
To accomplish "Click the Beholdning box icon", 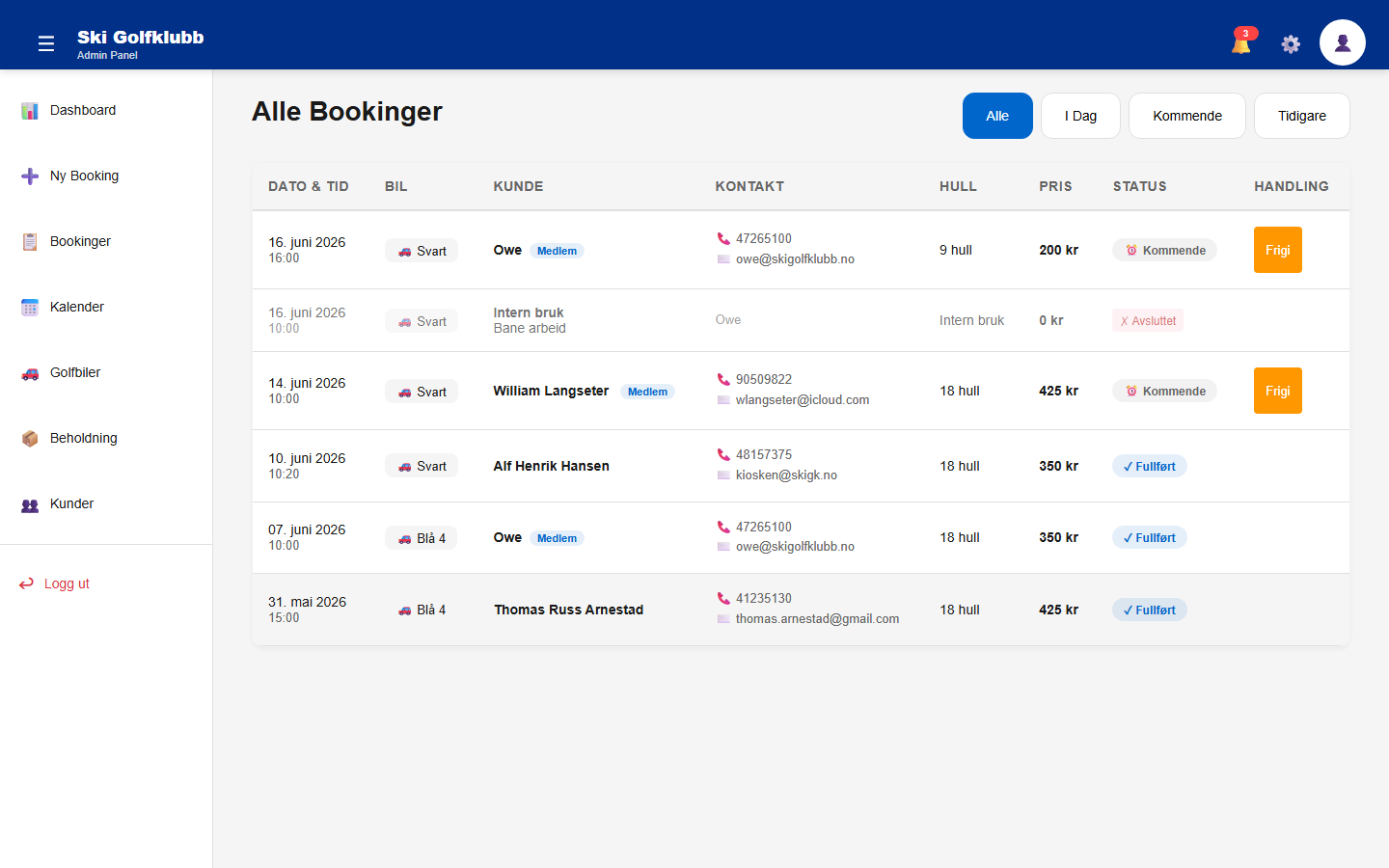I will point(30,439).
